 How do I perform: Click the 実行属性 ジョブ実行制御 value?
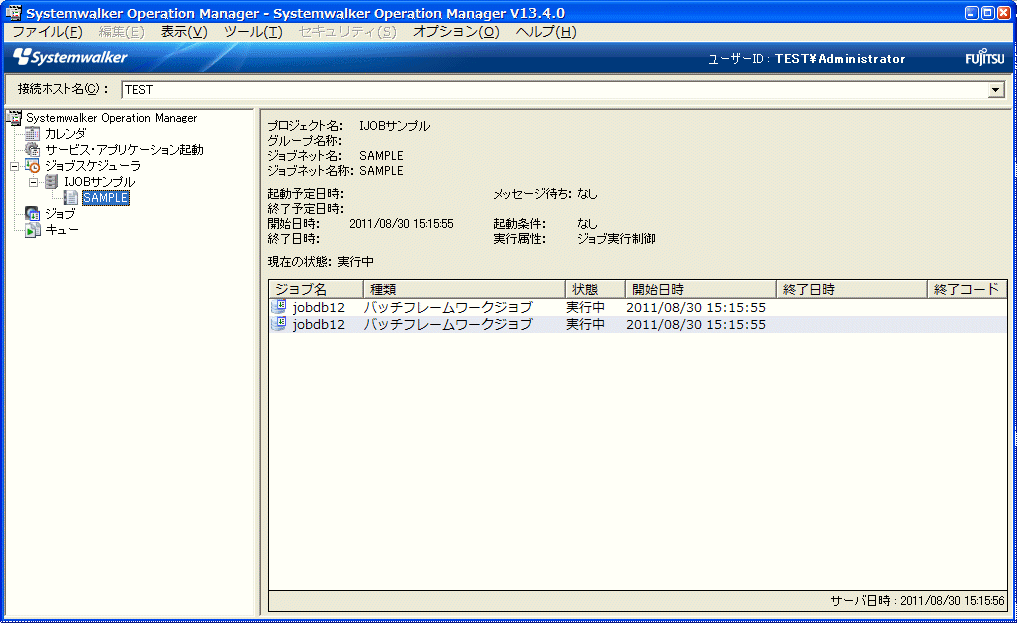click(x=616, y=239)
